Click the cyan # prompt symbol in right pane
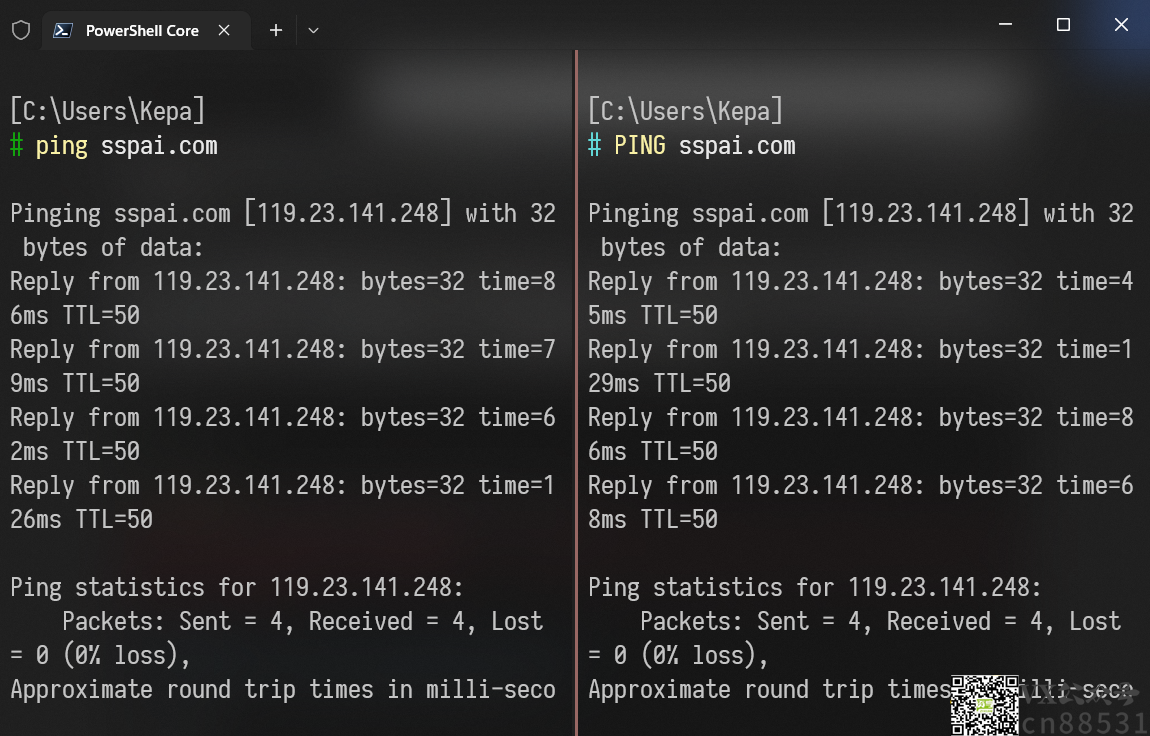This screenshot has height=736, width=1150. (x=595, y=146)
